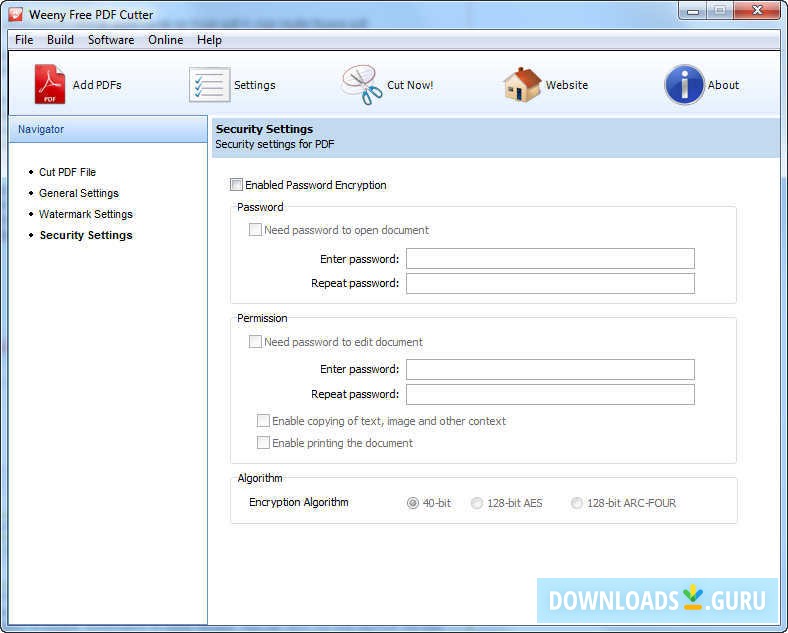Open the Help menu
Screen dimensions: 788x633
[209, 40]
